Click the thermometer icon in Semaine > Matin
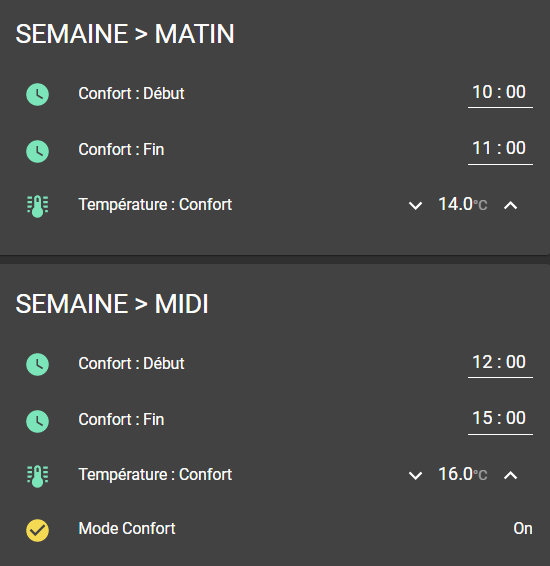 click(38, 206)
